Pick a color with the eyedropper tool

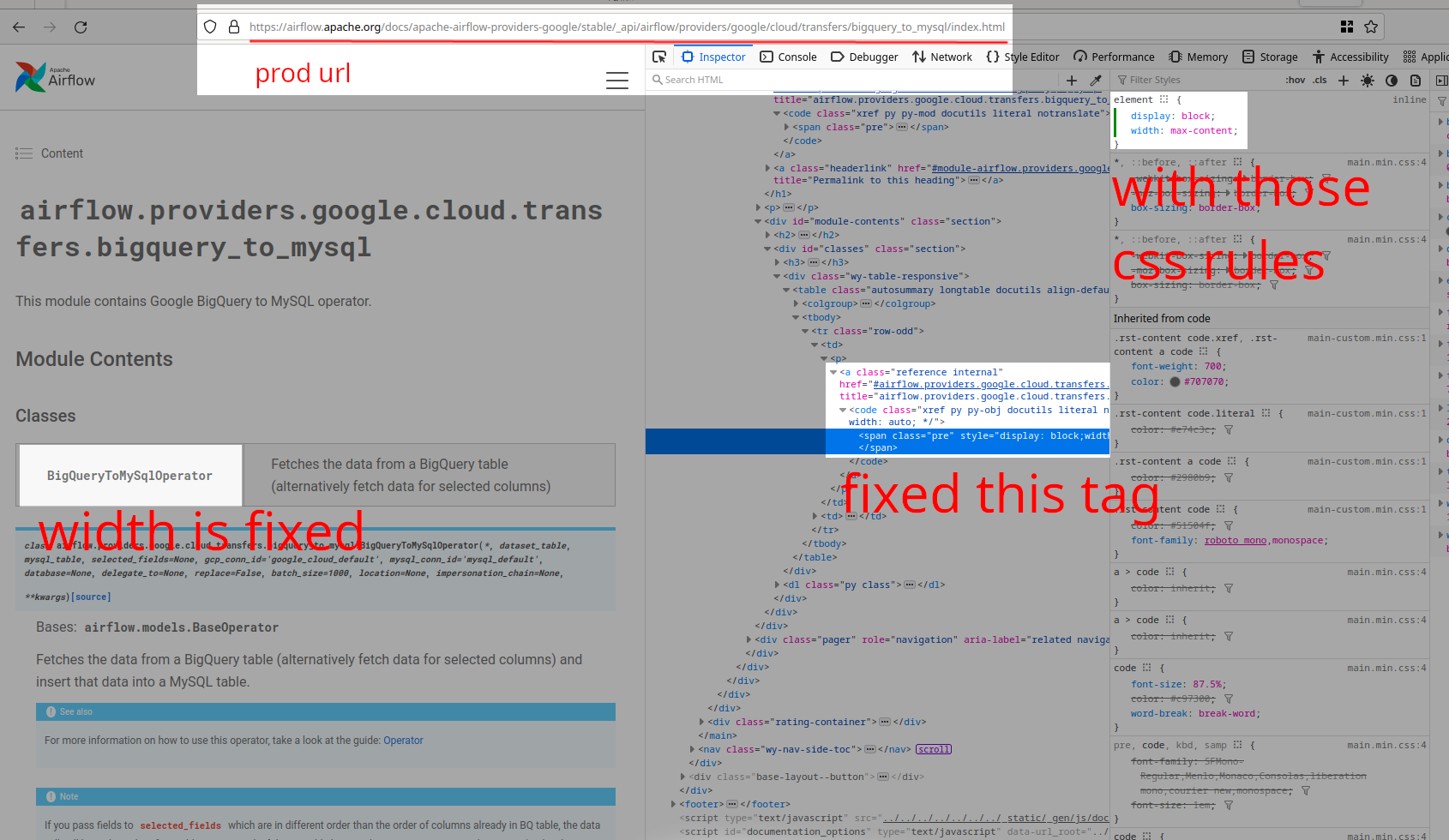pyautogui.click(x=1096, y=80)
